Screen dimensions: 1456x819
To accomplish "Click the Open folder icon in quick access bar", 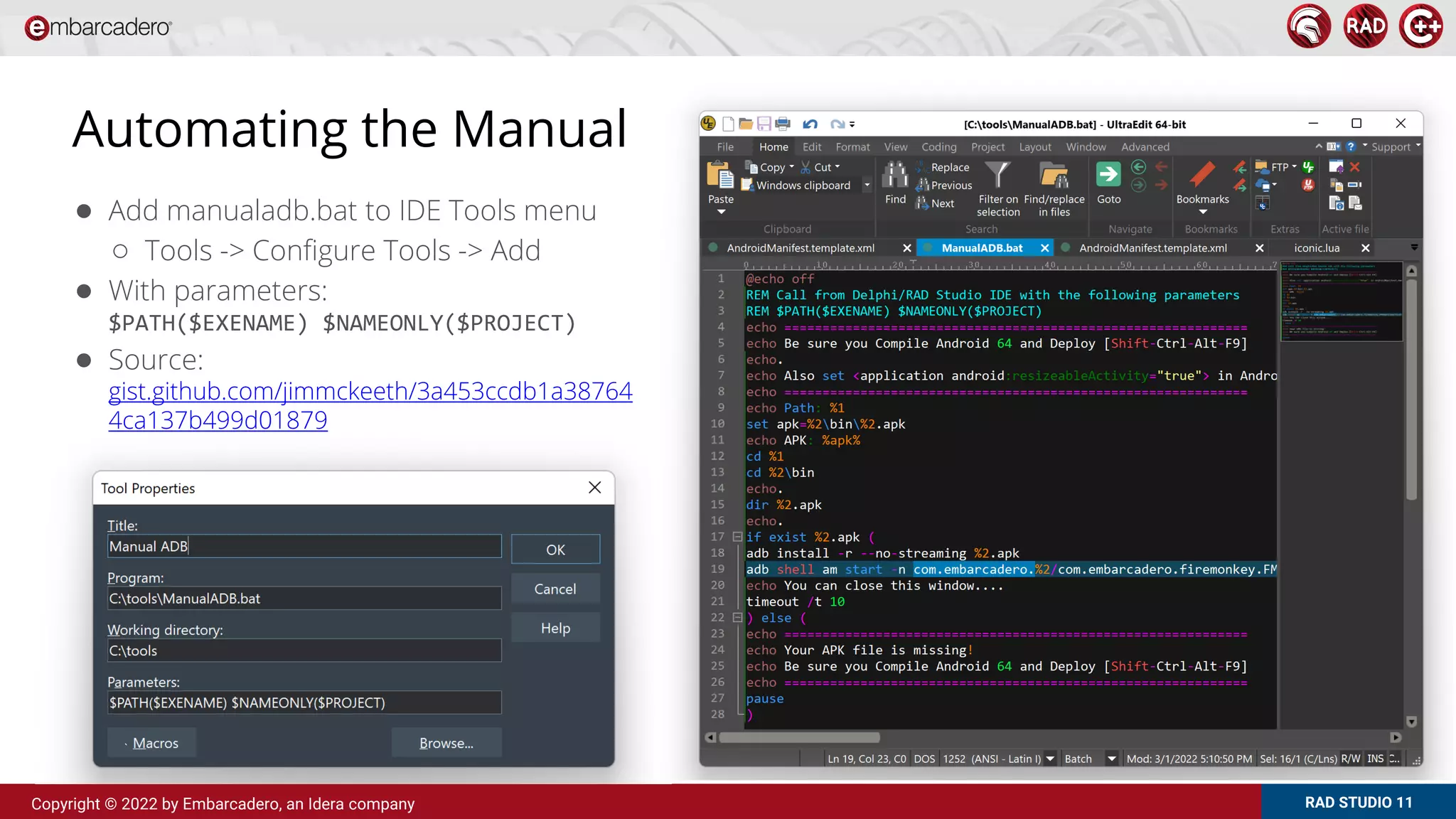I will coord(746,124).
